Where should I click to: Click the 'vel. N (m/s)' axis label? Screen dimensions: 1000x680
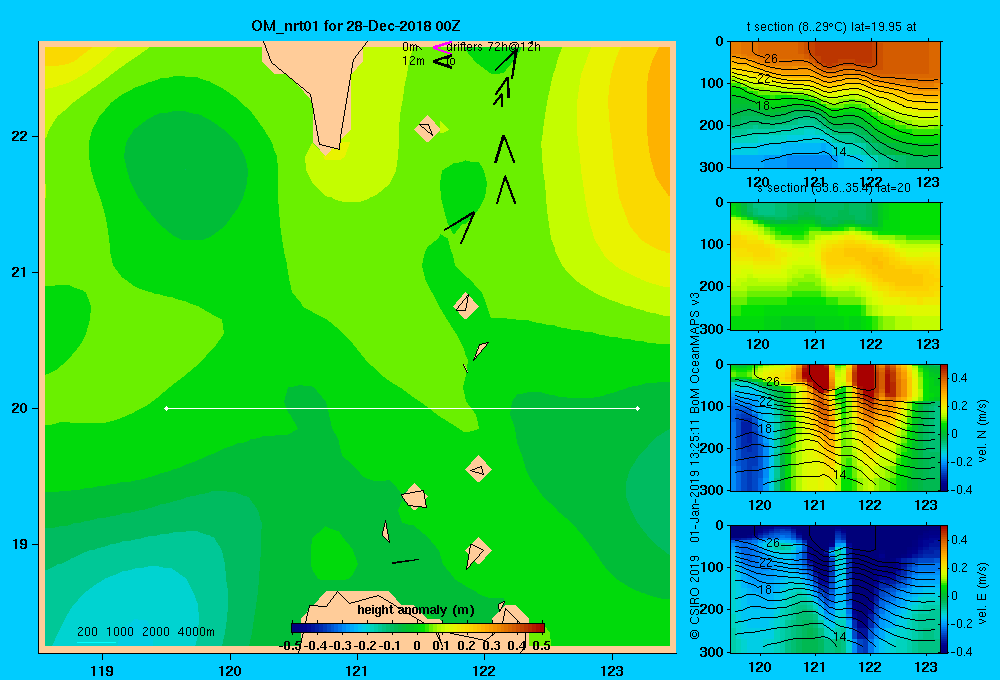[983, 431]
